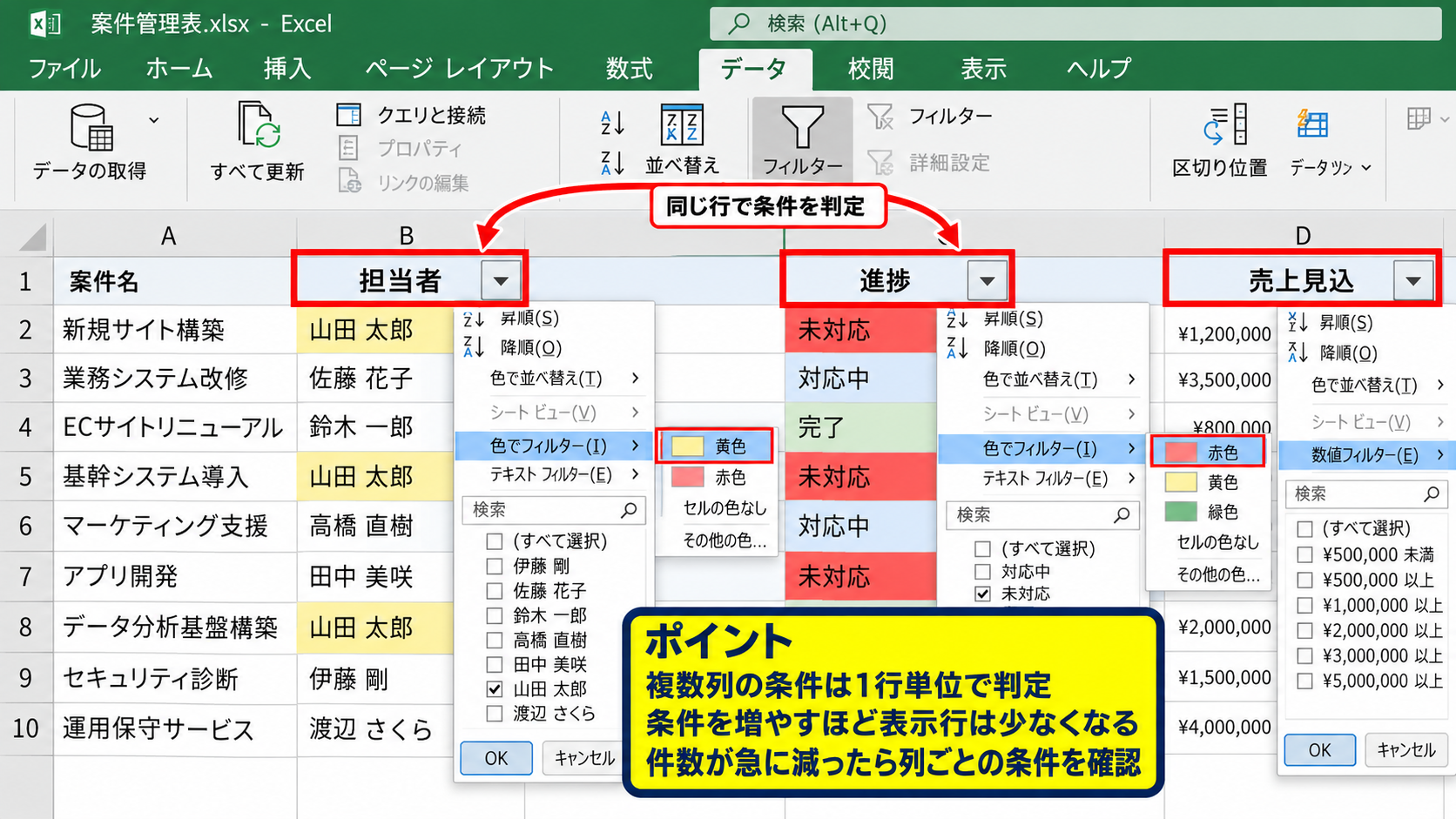Open the データの取得 database icon
Screen dimensions: 1456x819
pos(91,127)
